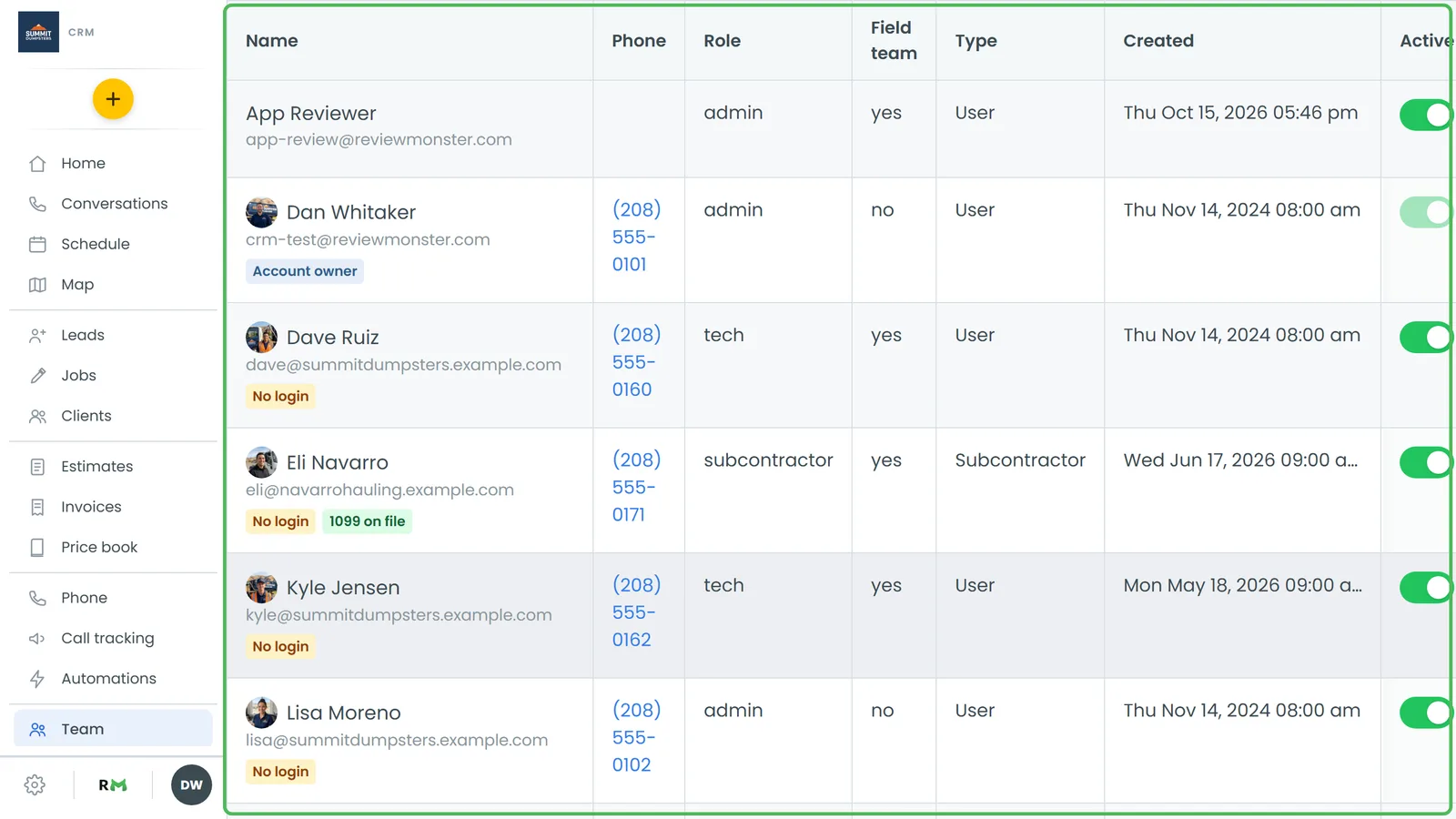Click the Home house icon

[x=37, y=164]
